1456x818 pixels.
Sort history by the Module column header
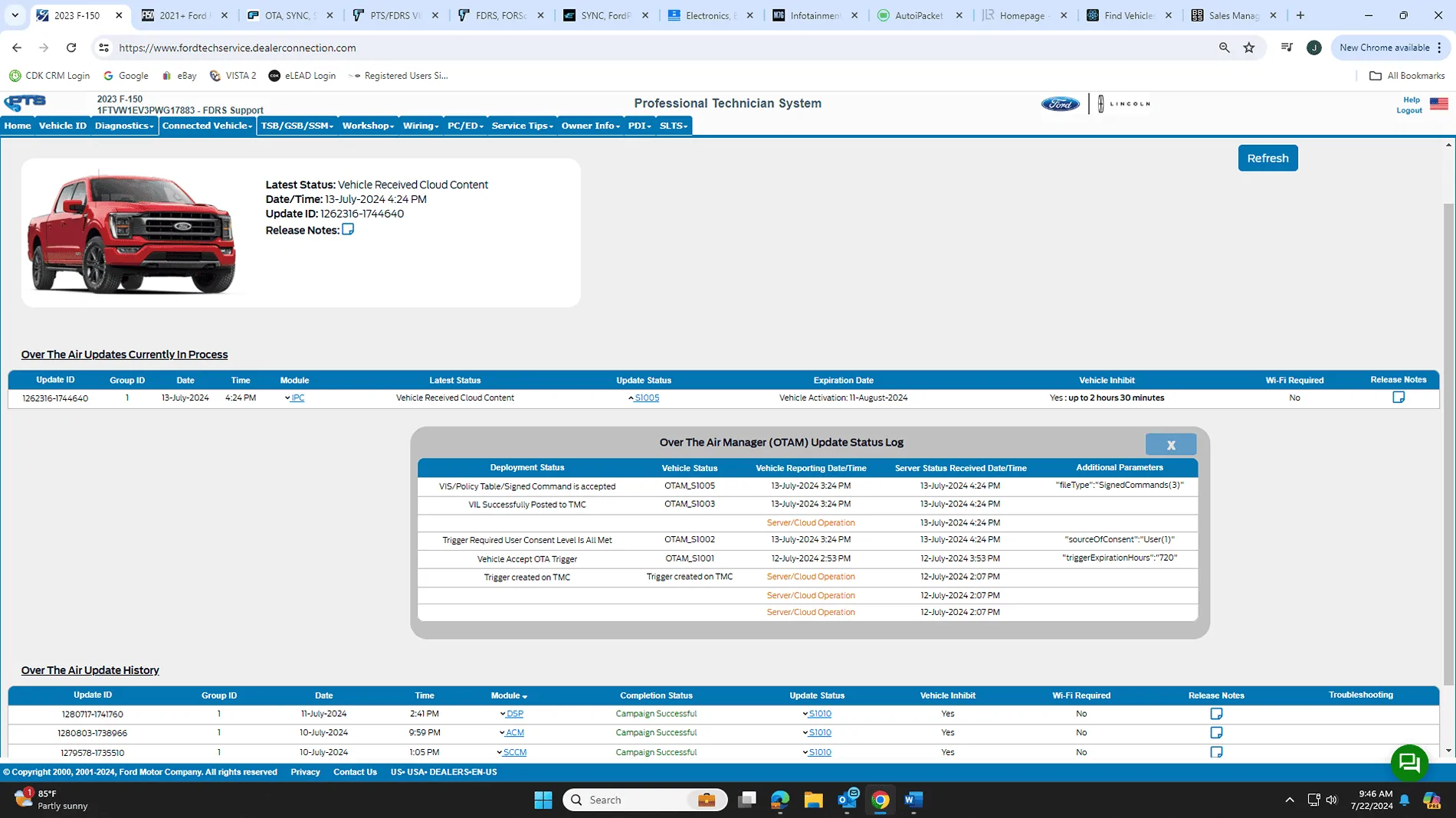coord(509,695)
